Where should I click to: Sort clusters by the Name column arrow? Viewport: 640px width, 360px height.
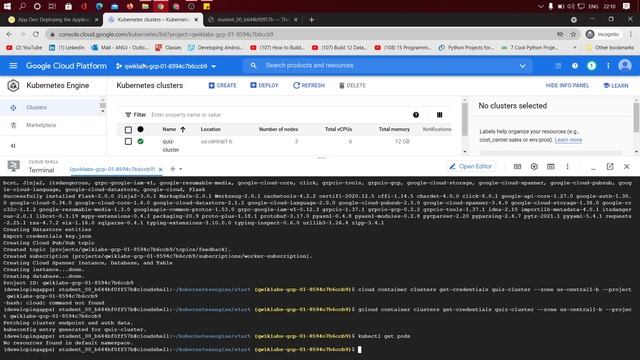[x=182, y=129]
